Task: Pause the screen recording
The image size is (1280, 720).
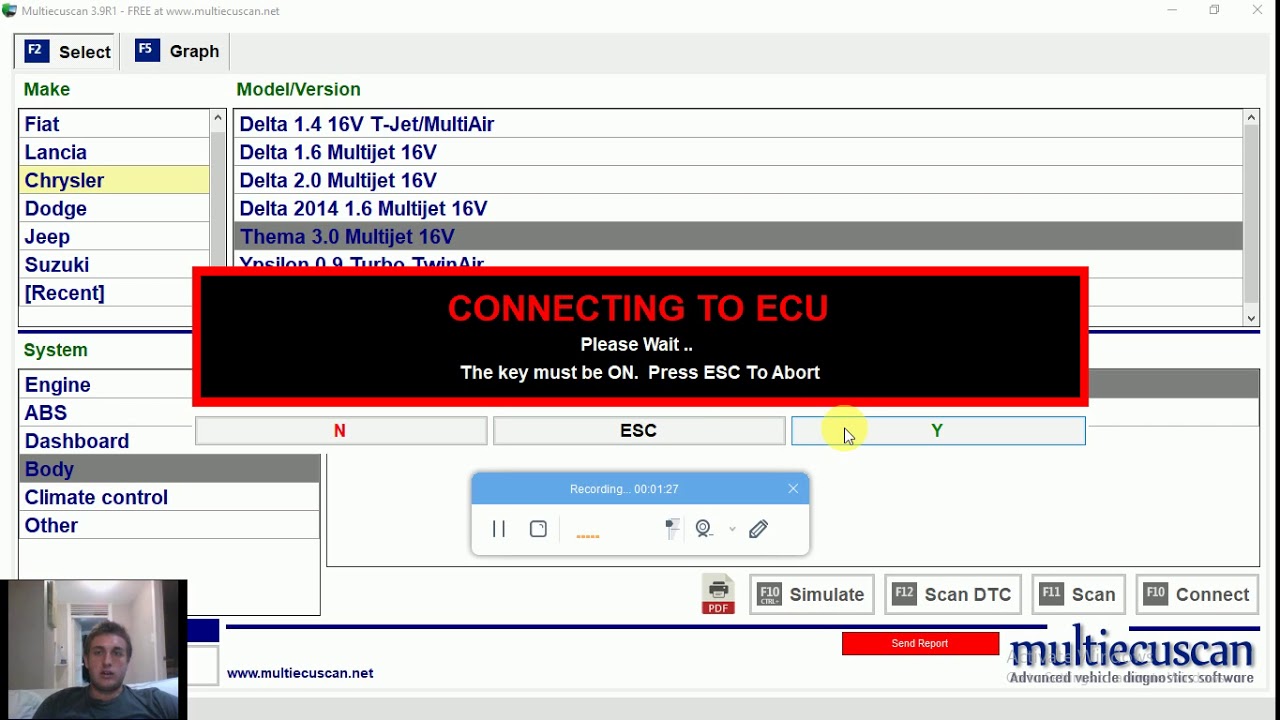Action: pos(499,529)
